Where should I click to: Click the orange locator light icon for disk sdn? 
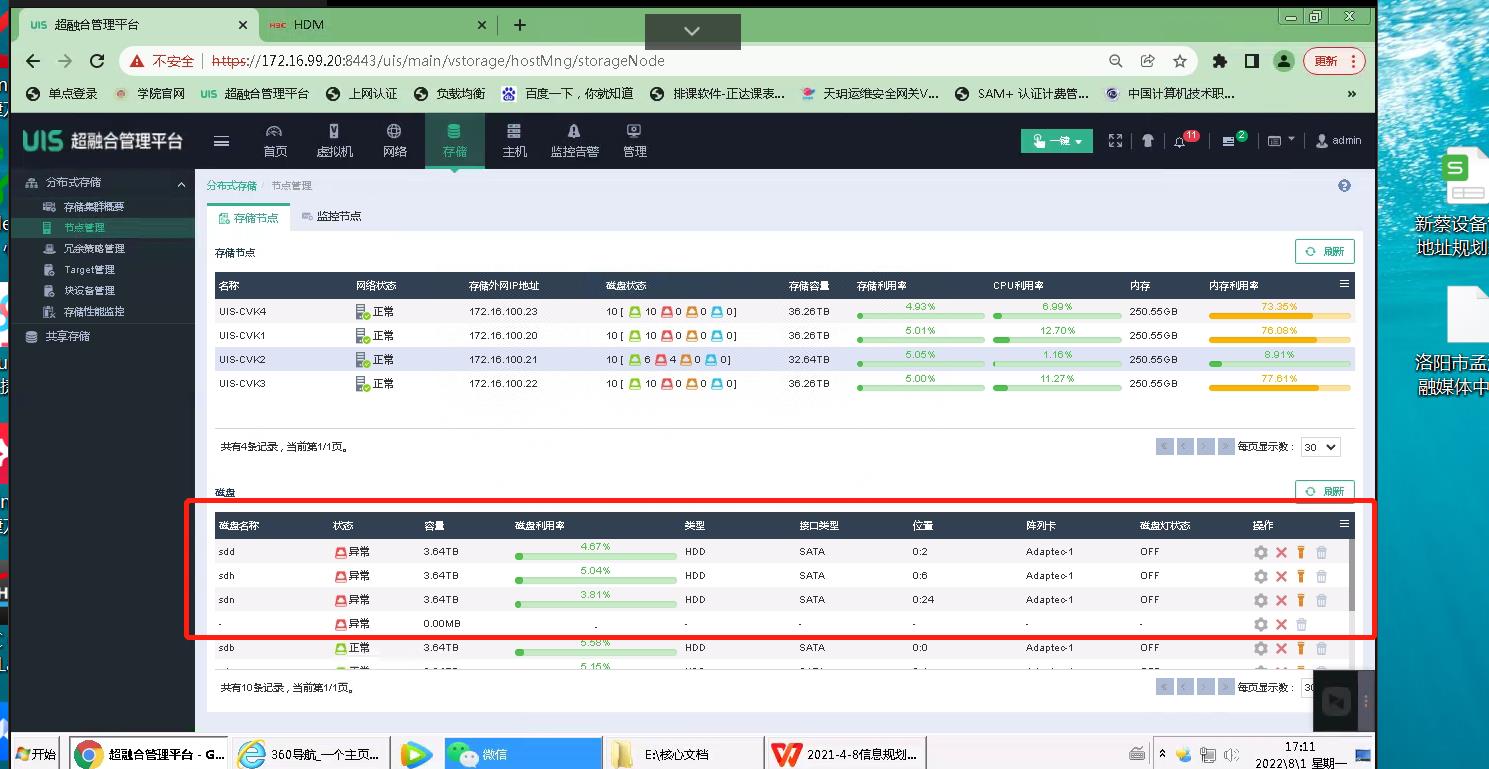(1301, 600)
